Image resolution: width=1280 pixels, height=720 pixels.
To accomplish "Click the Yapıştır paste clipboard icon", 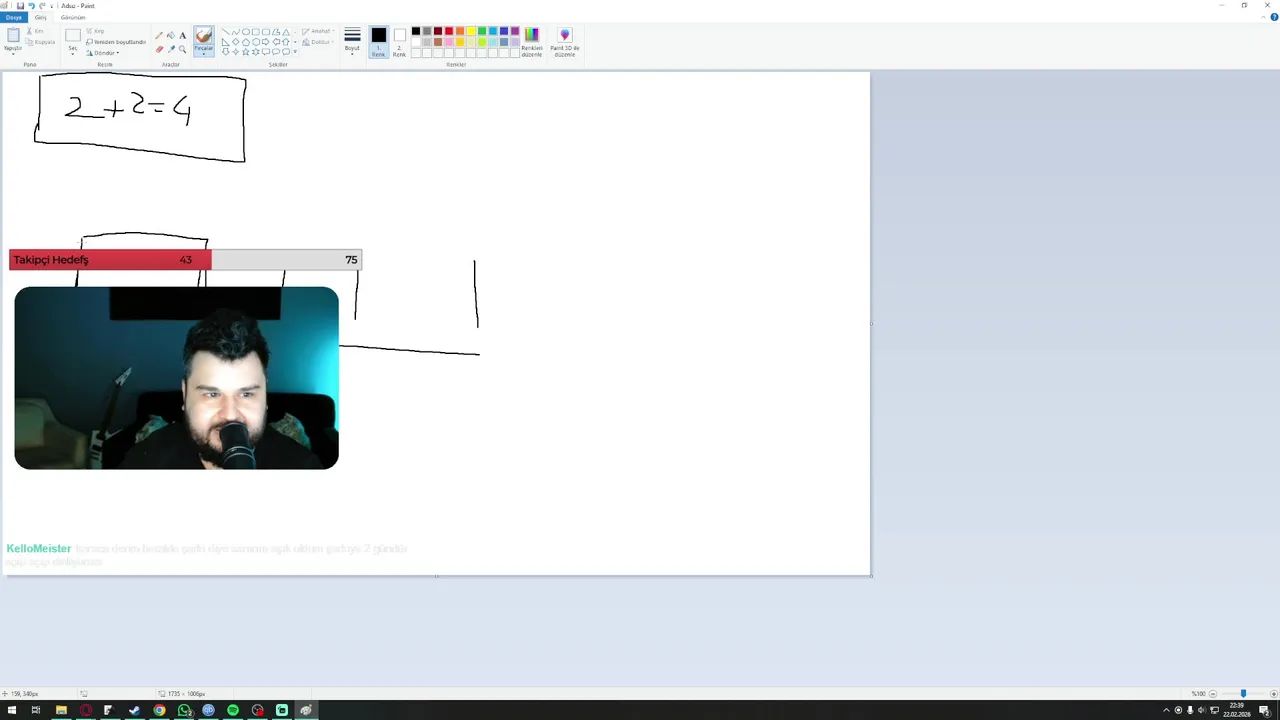I will (x=13, y=35).
